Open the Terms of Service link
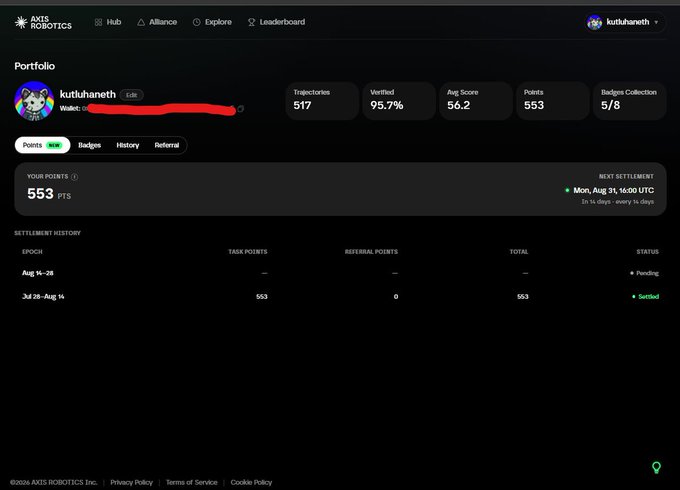This screenshot has height=490, width=680. [x=192, y=482]
